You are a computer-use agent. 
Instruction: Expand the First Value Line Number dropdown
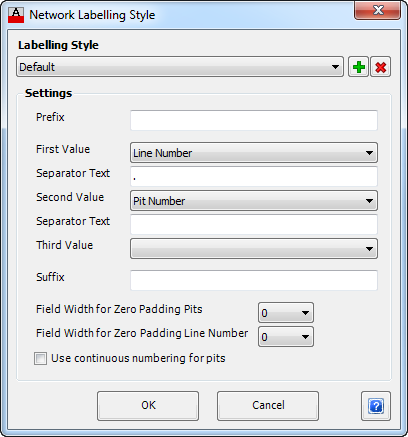tap(254, 153)
